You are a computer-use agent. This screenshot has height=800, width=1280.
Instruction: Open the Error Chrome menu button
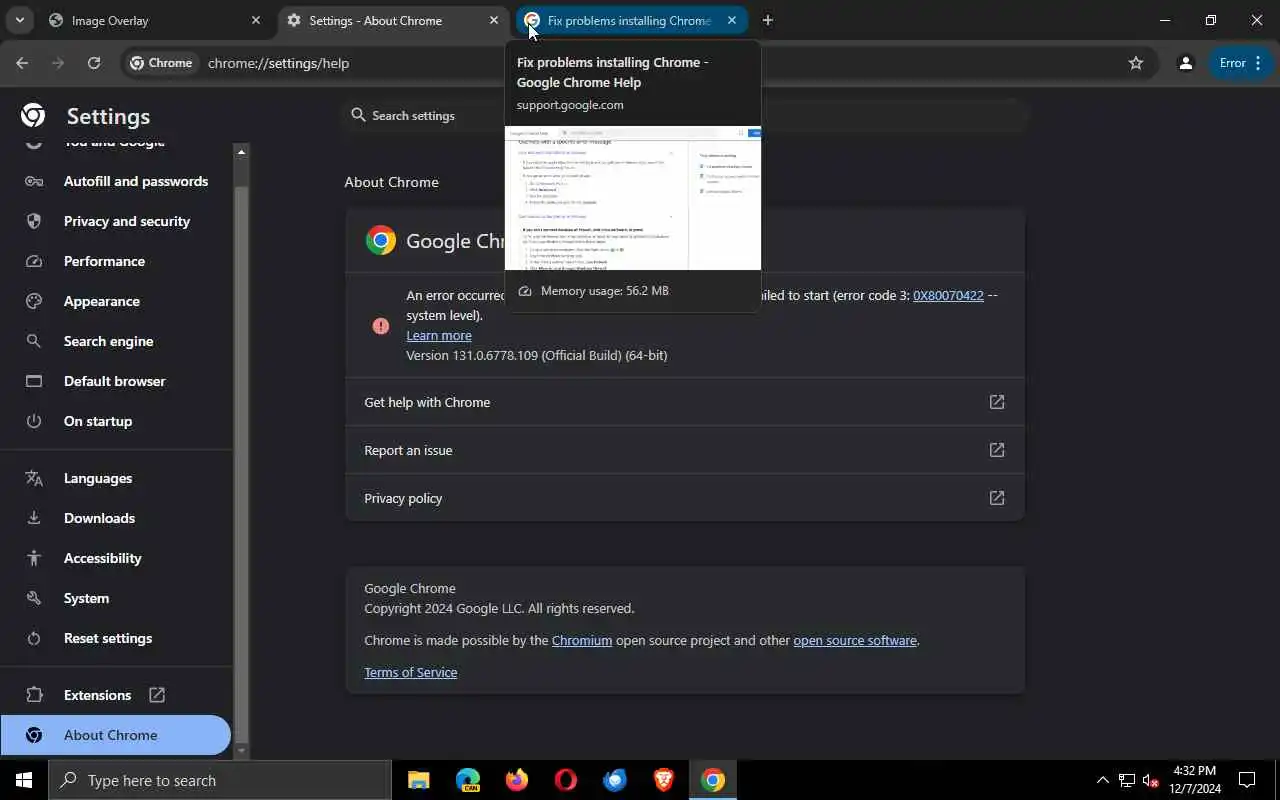(1241, 63)
